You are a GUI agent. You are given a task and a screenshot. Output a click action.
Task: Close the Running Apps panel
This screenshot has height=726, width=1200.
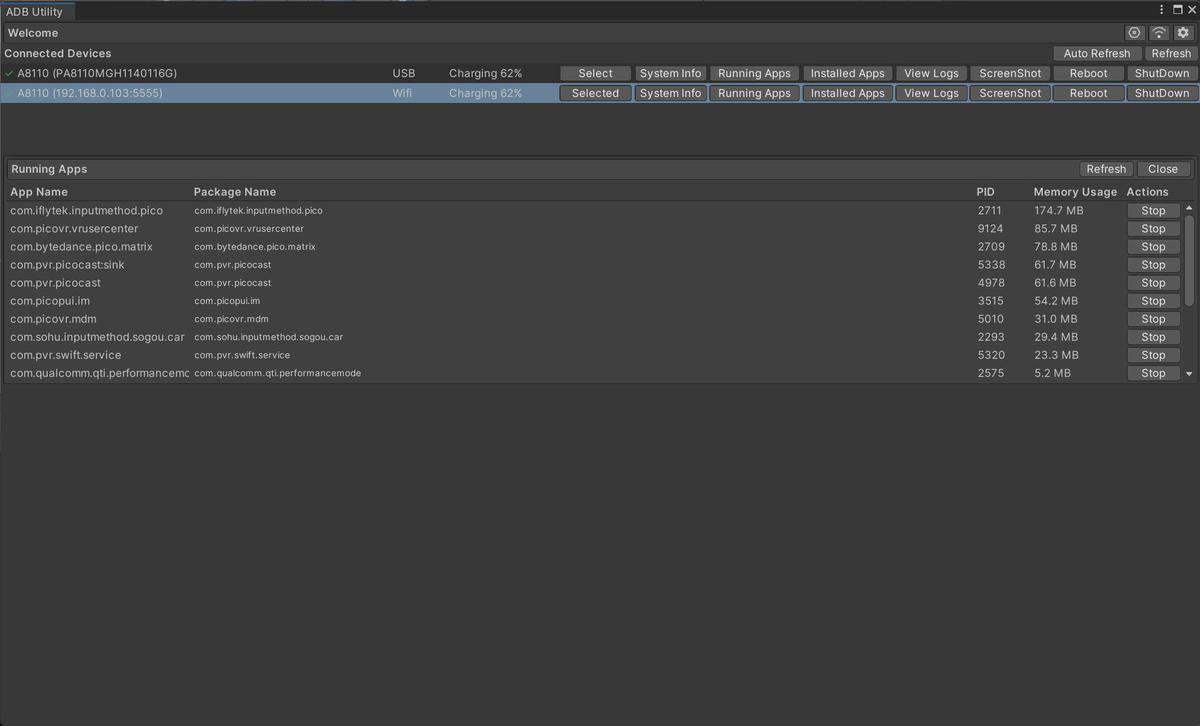1163,169
